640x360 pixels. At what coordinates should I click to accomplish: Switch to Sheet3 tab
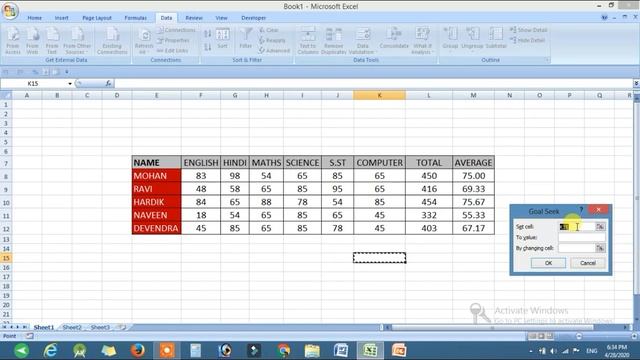[x=100, y=327]
